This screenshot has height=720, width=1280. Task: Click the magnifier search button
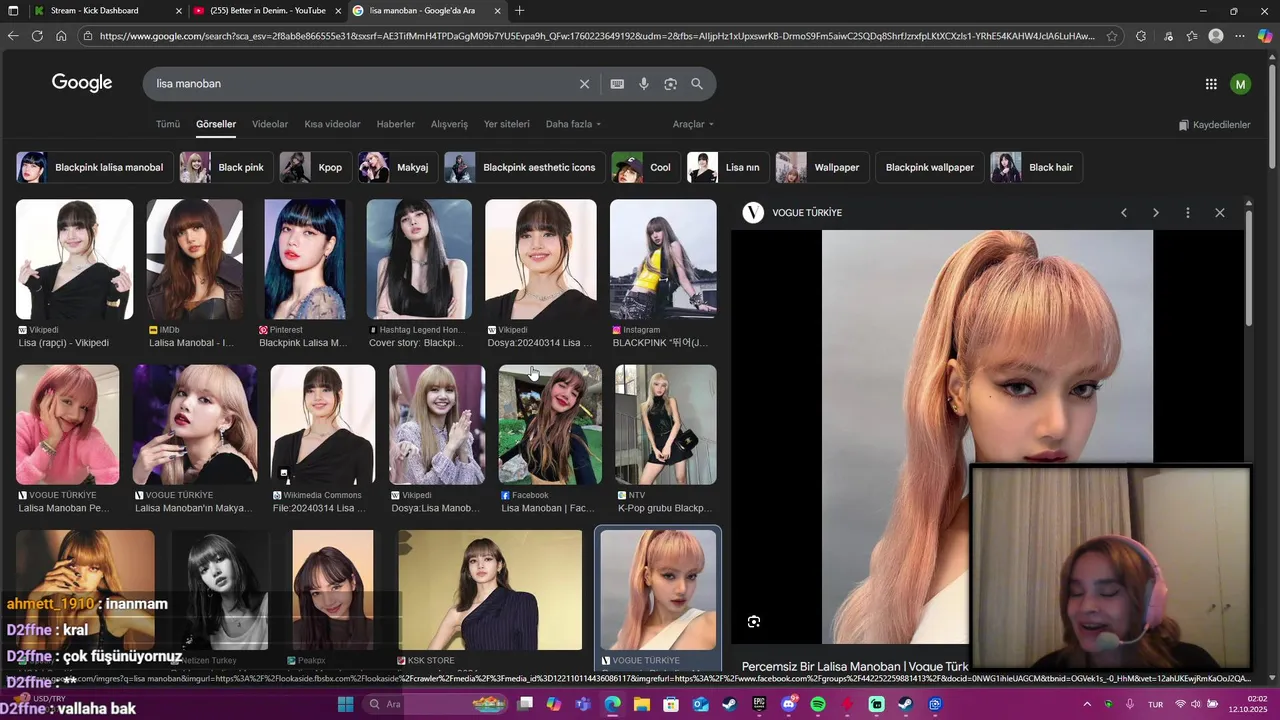coord(697,84)
